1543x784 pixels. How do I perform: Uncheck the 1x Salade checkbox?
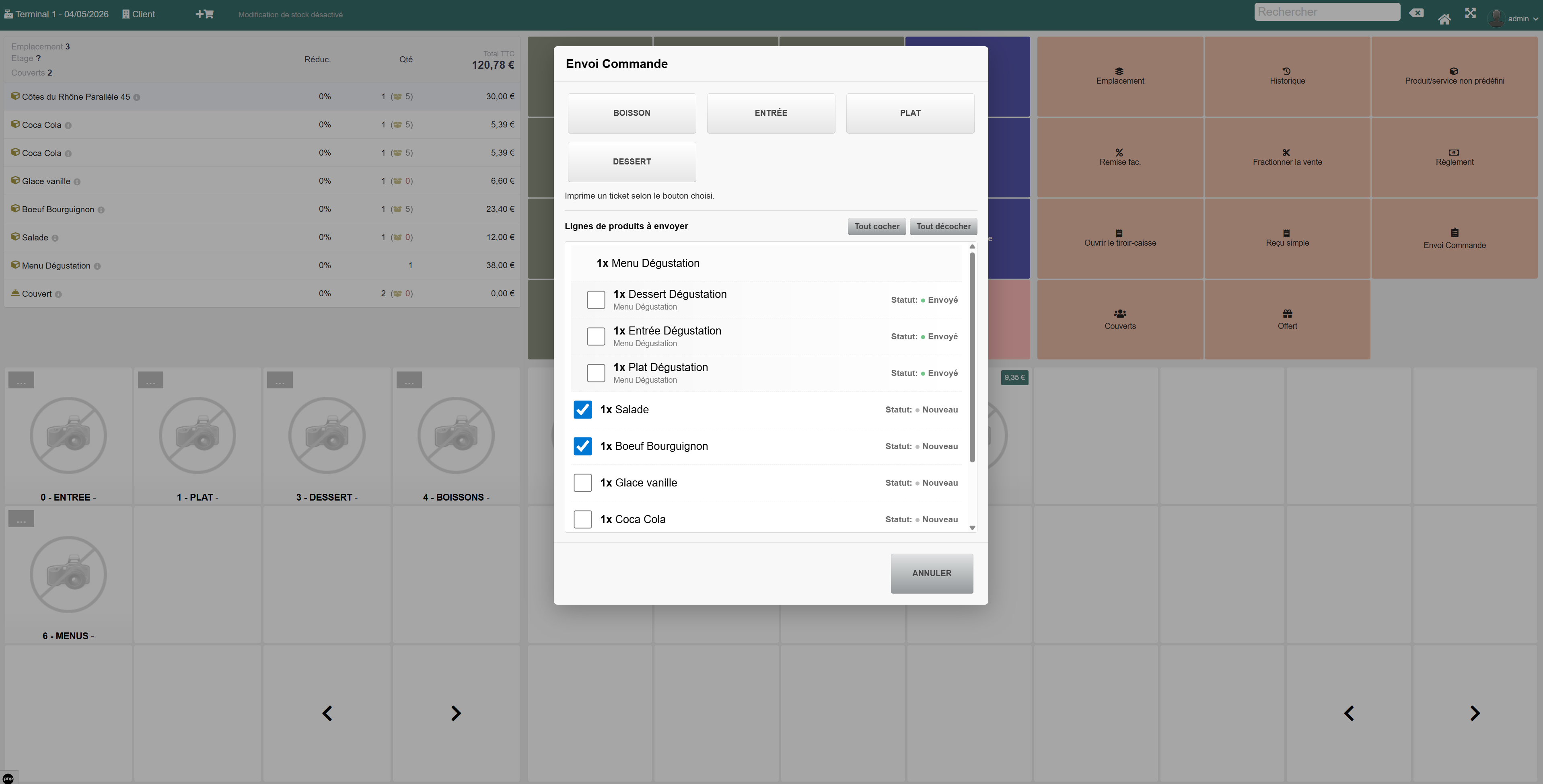[x=582, y=410]
